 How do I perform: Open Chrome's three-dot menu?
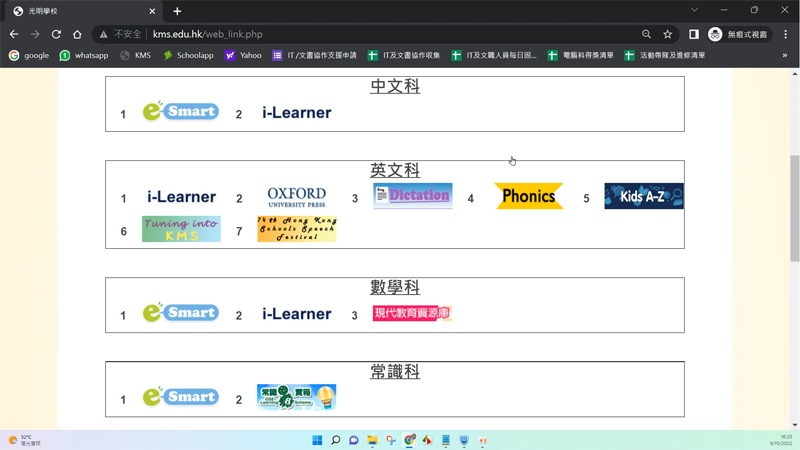click(786, 34)
